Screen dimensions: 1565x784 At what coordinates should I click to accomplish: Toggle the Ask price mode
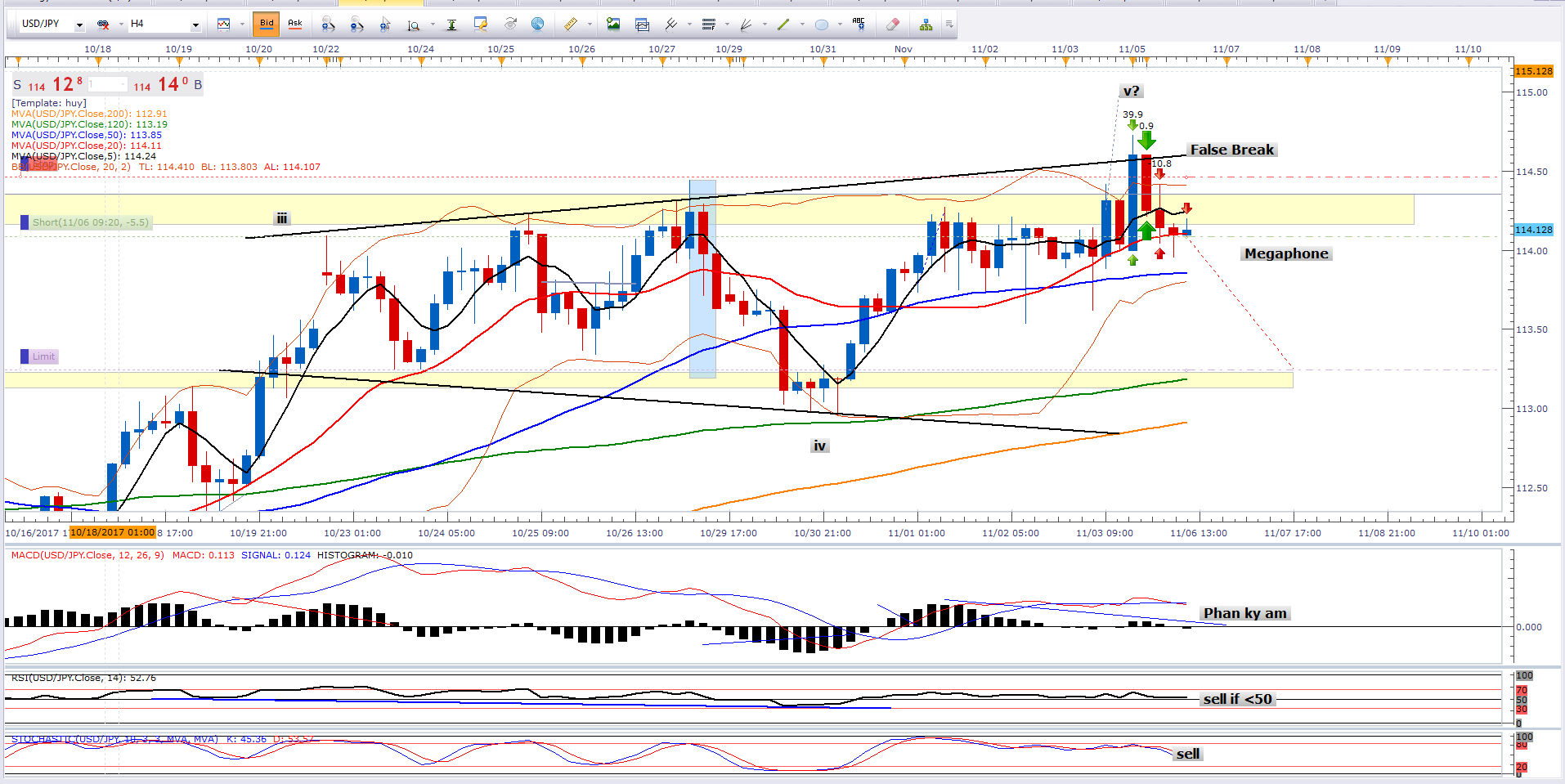(295, 25)
